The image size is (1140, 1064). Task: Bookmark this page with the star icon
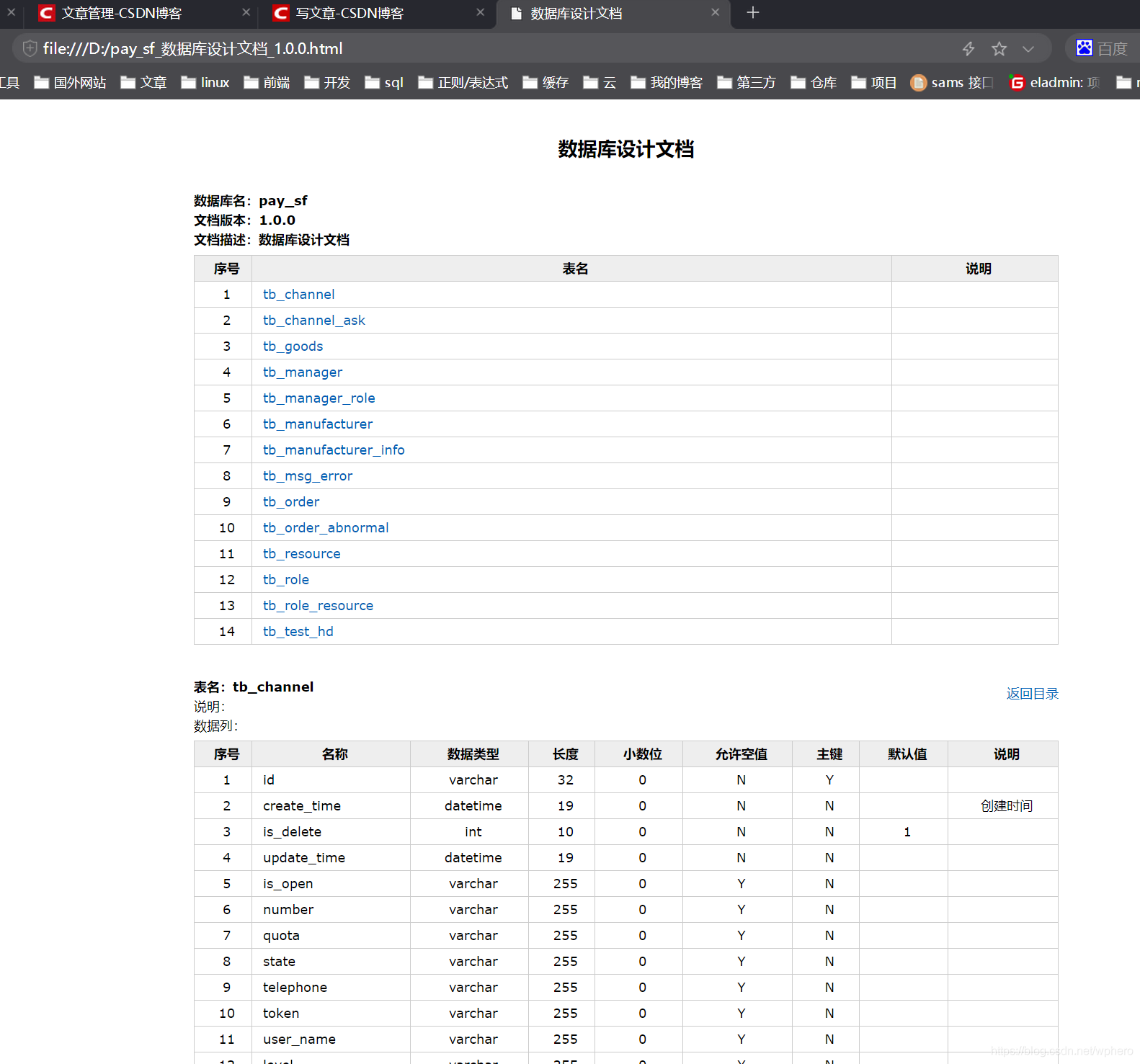click(x=999, y=48)
